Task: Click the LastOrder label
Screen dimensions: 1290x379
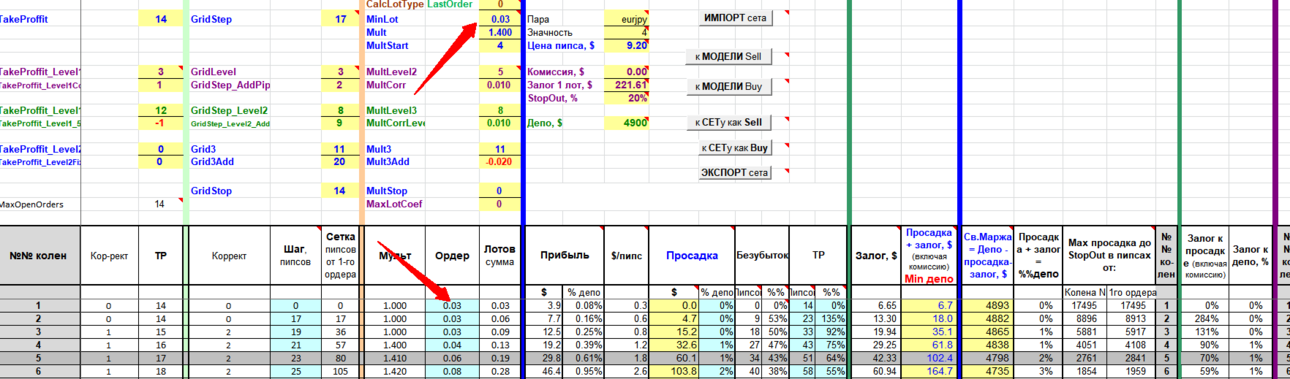Action: coord(451,5)
